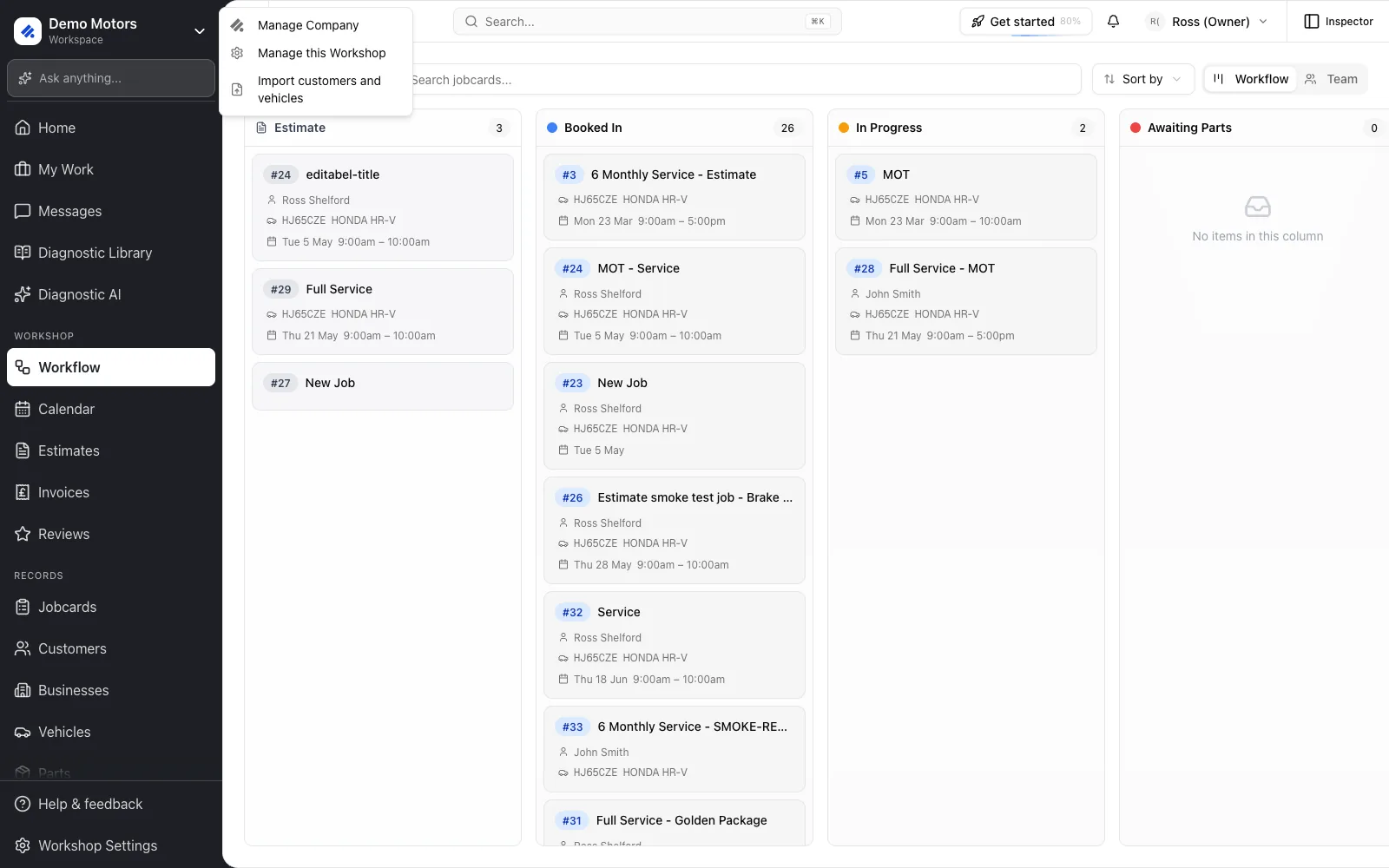Click the Calendar icon in sidebar

tap(23, 409)
